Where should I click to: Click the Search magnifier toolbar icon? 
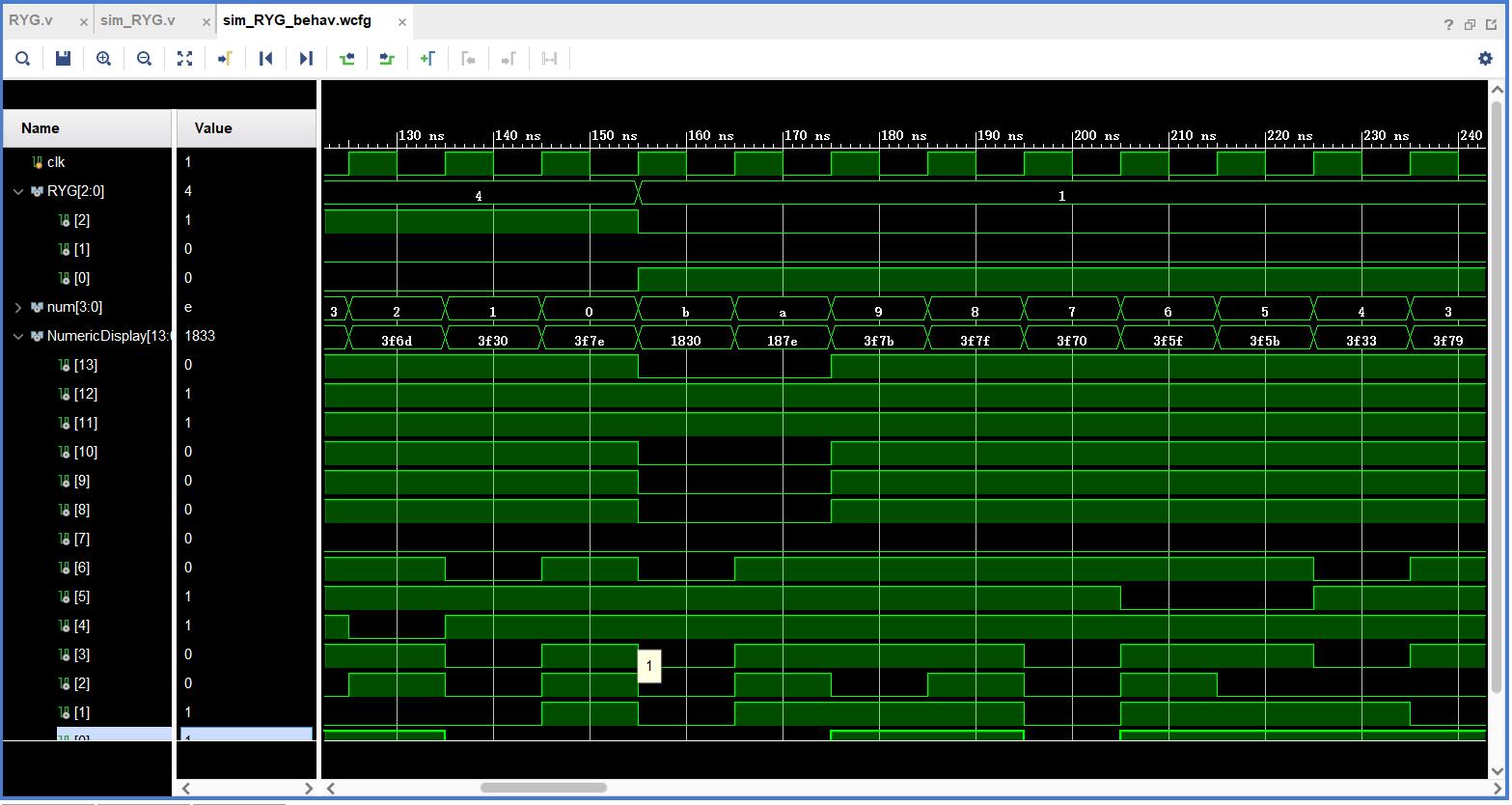point(22,59)
